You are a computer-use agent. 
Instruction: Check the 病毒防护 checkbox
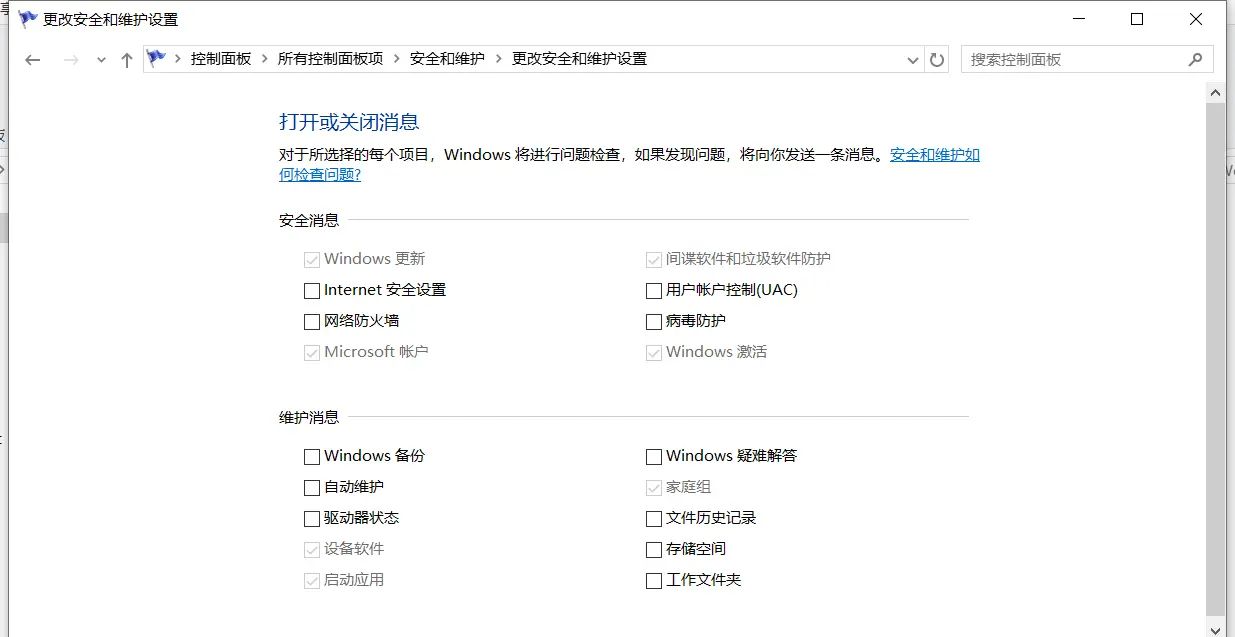pyautogui.click(x=653, y=321)
